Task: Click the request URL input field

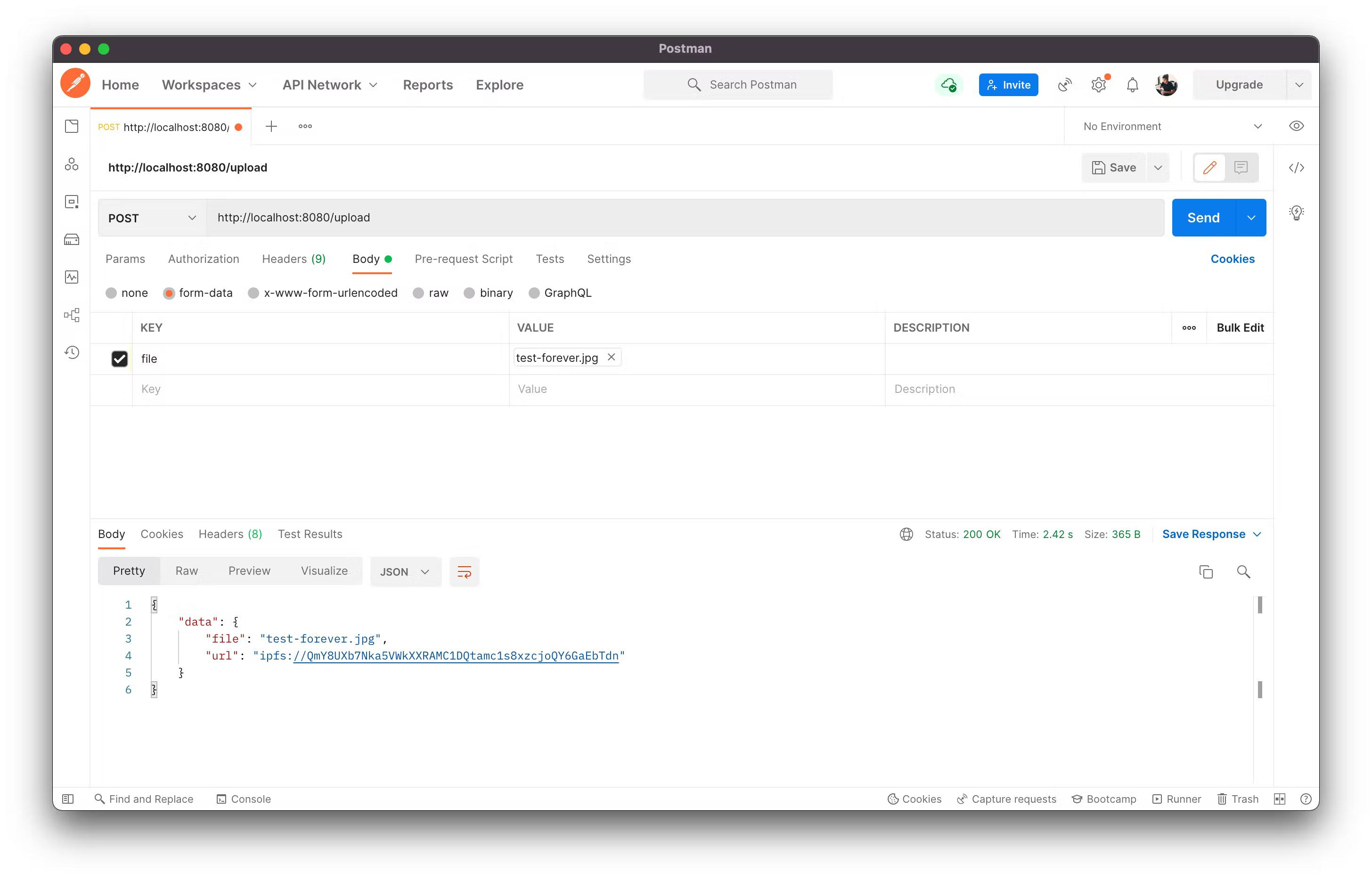Action: pos(685,218)
